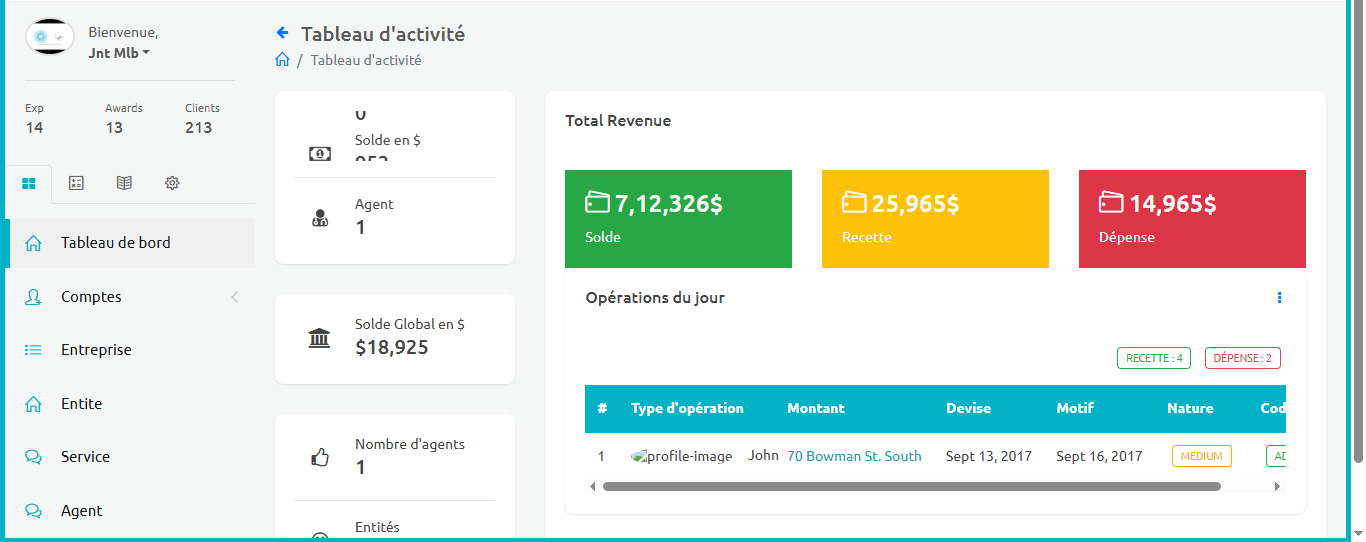This screenshot has width=1366, height=542.
Task: Expand the Comptes submenu chevron
Action: tap(235, 297)
